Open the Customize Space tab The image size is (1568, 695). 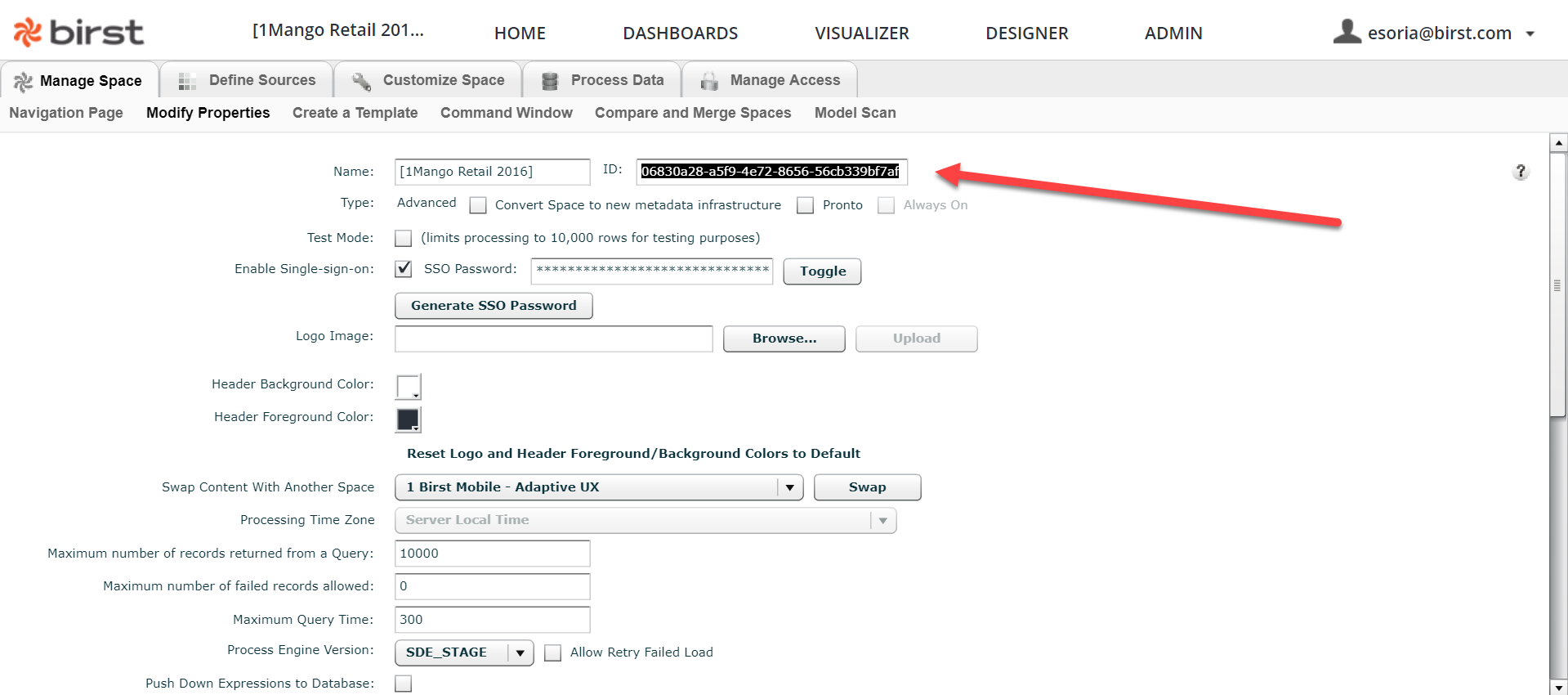point(428,80)
